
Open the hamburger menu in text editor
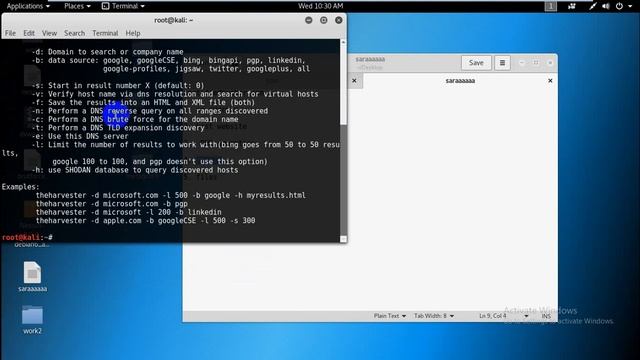pyautogui.click(x=502, y=63)
